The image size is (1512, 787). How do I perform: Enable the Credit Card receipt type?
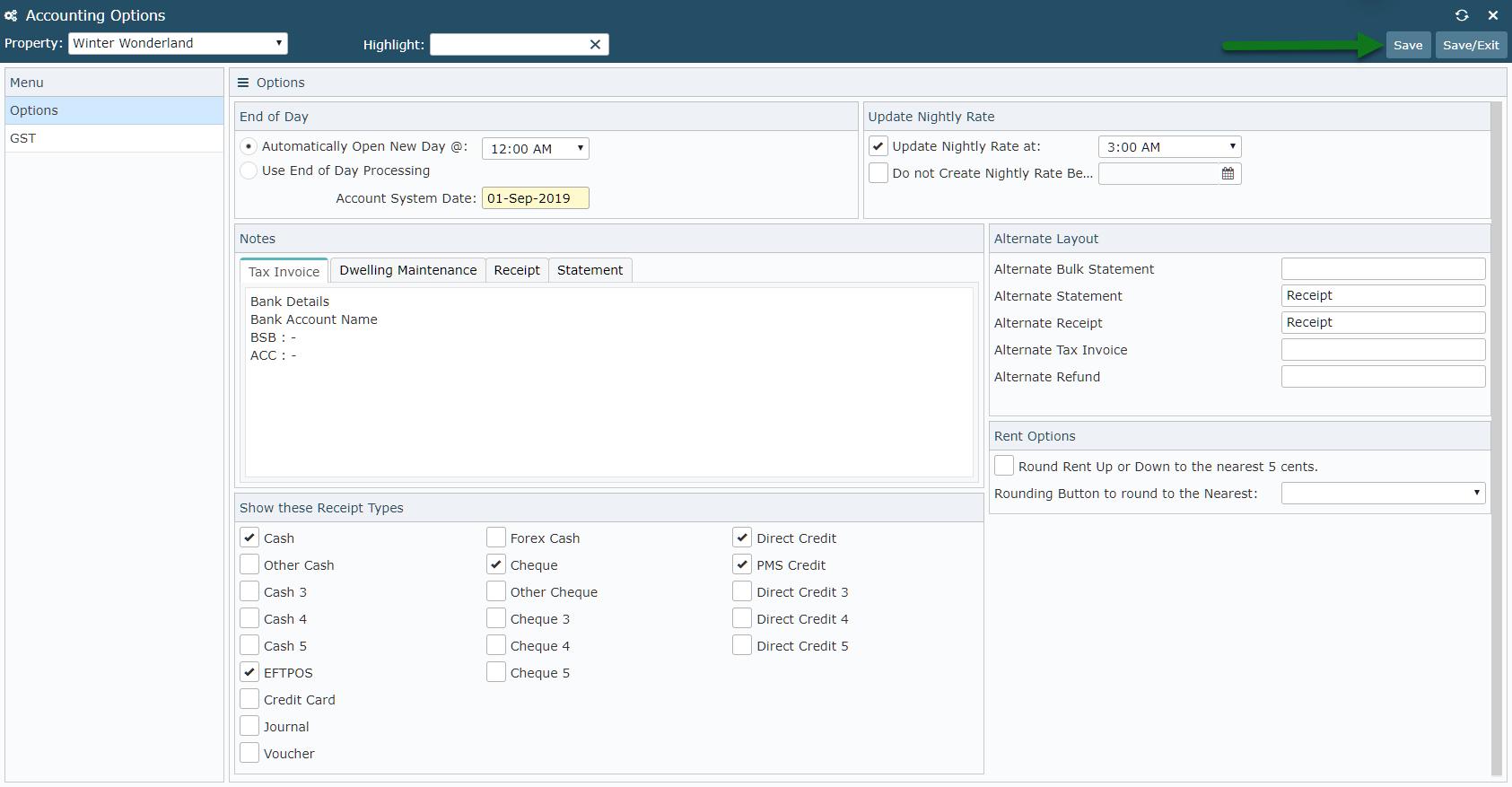click(x=249, y=699)
